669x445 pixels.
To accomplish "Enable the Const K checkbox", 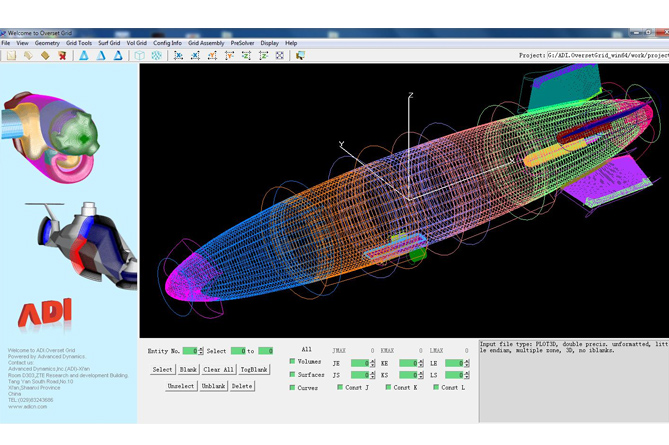I will pyautogui.click(x=388, y=387).
